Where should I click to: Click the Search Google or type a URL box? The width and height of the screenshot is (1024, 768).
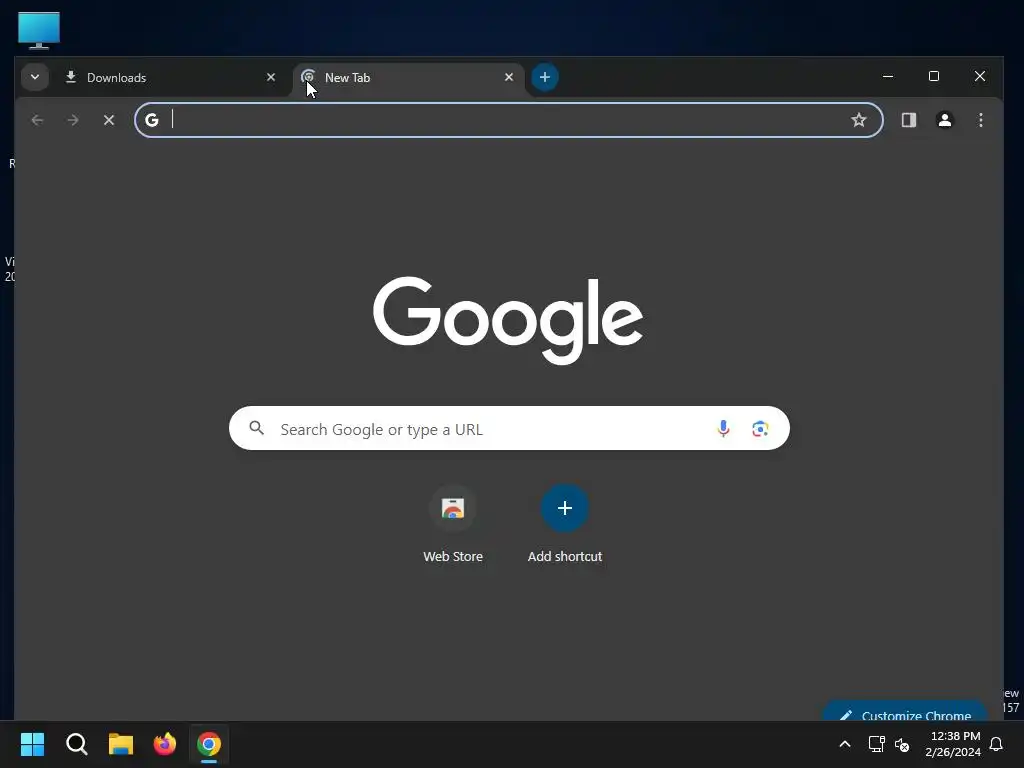pyautogui.click(x=509, y=428)
